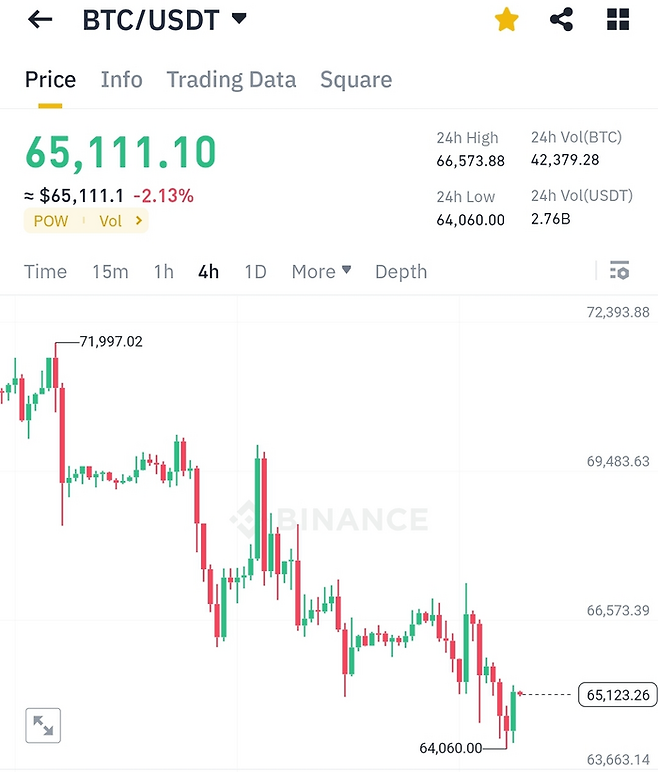Open the More intervals dropdown
The width and height of the screenshot is (658, 772).
tap(321, 271)
